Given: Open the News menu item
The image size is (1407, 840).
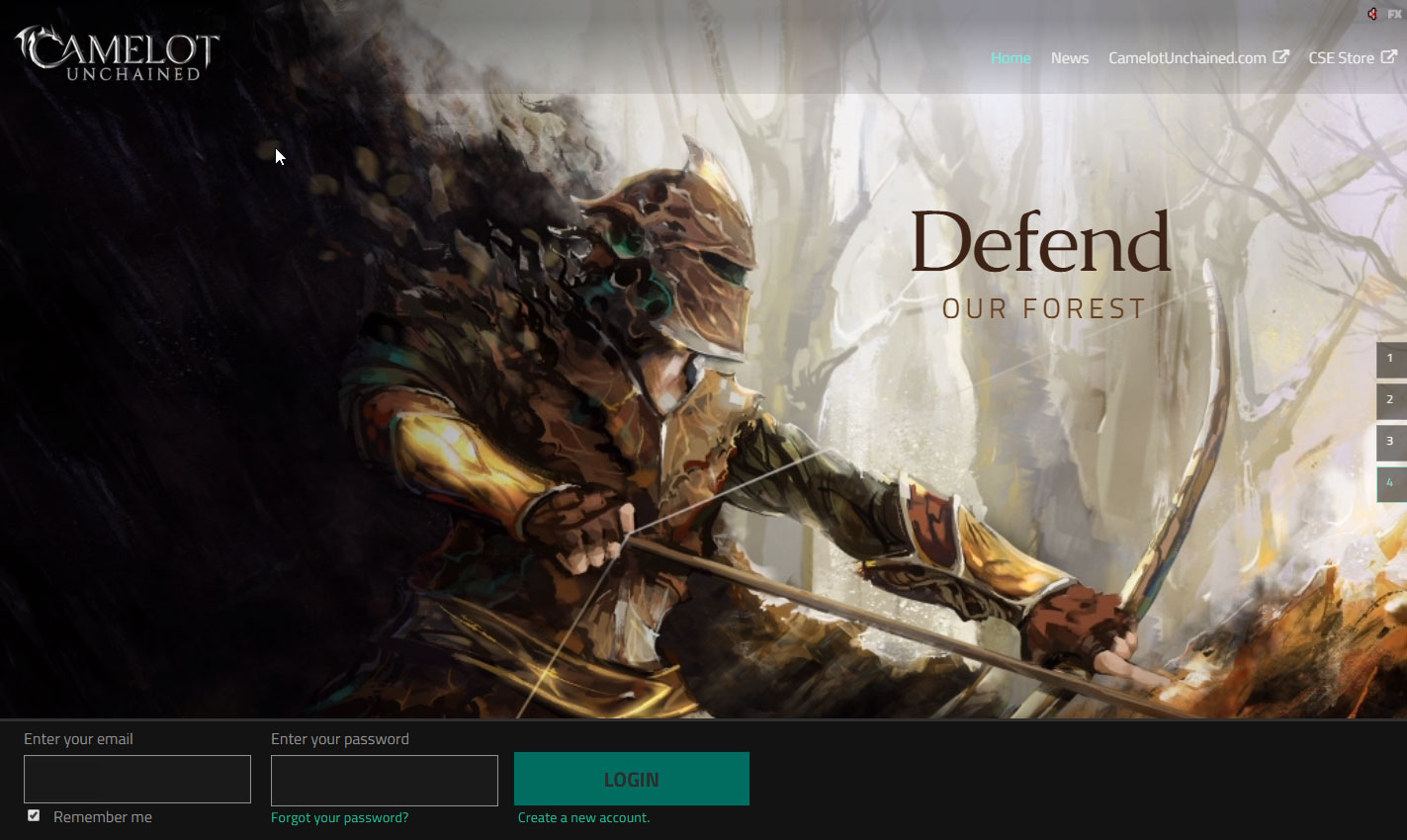Looking at the screenshot, I should click(1070, 58).
